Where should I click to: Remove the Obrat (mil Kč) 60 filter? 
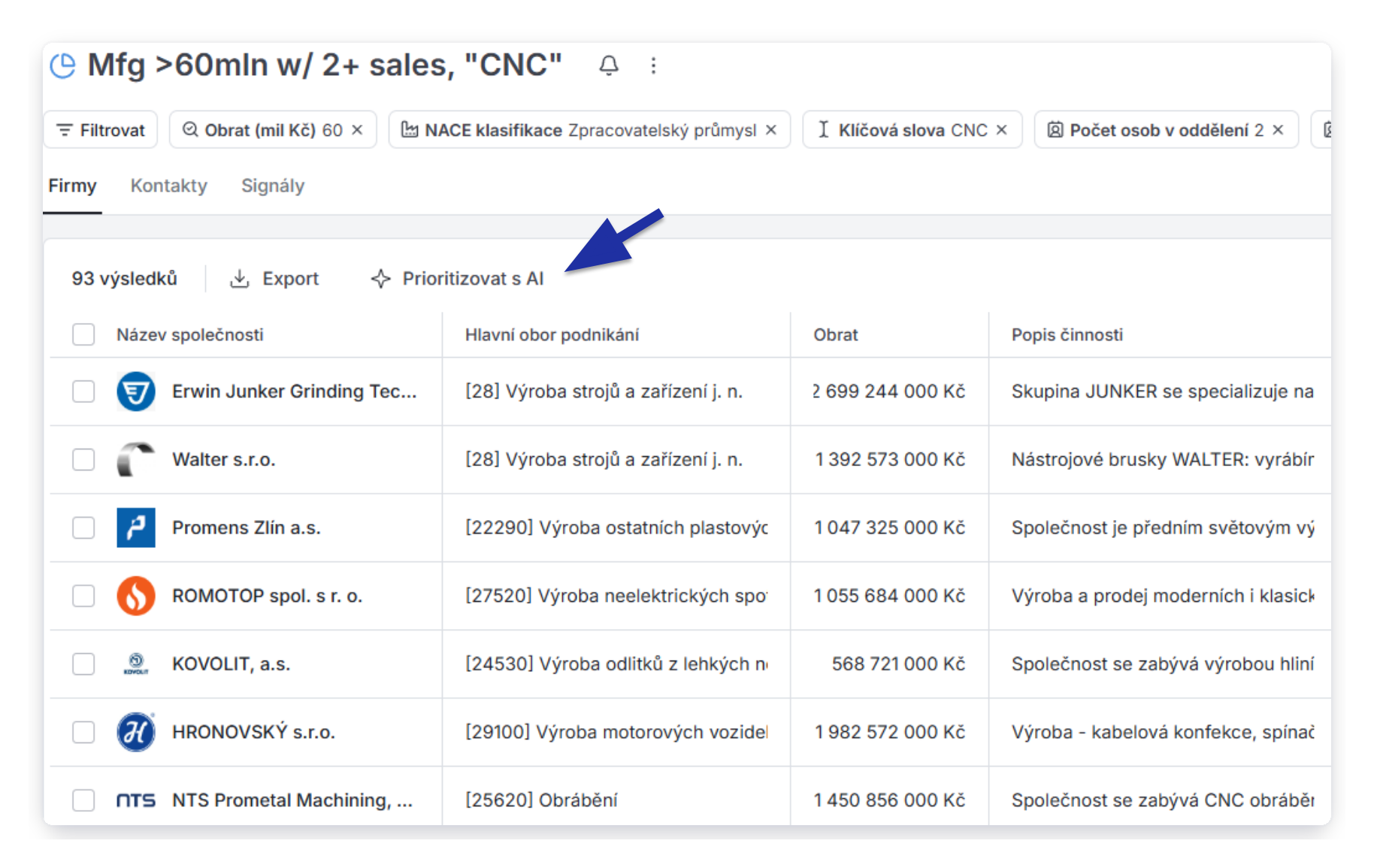pos(357,130)
